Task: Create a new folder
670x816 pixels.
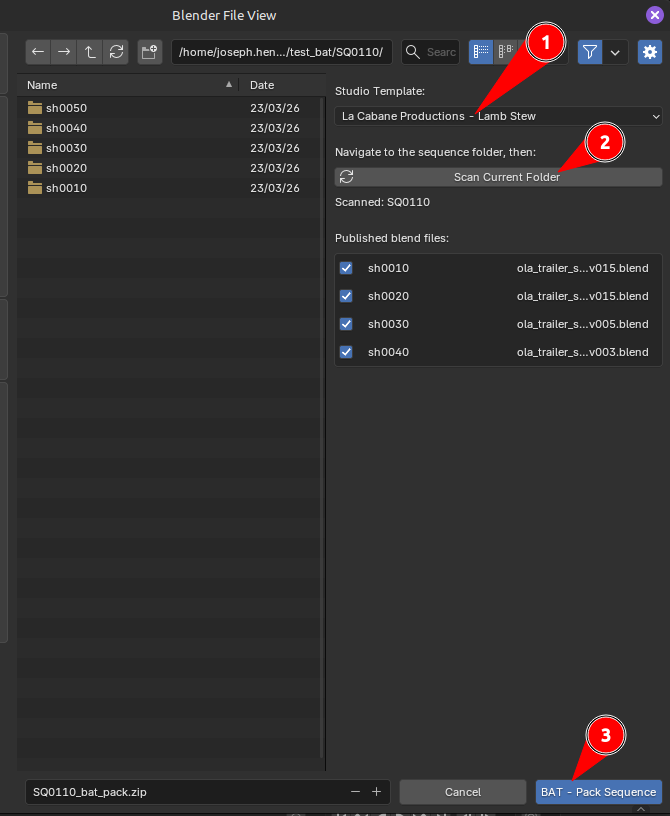Action: tap(150, 52)
